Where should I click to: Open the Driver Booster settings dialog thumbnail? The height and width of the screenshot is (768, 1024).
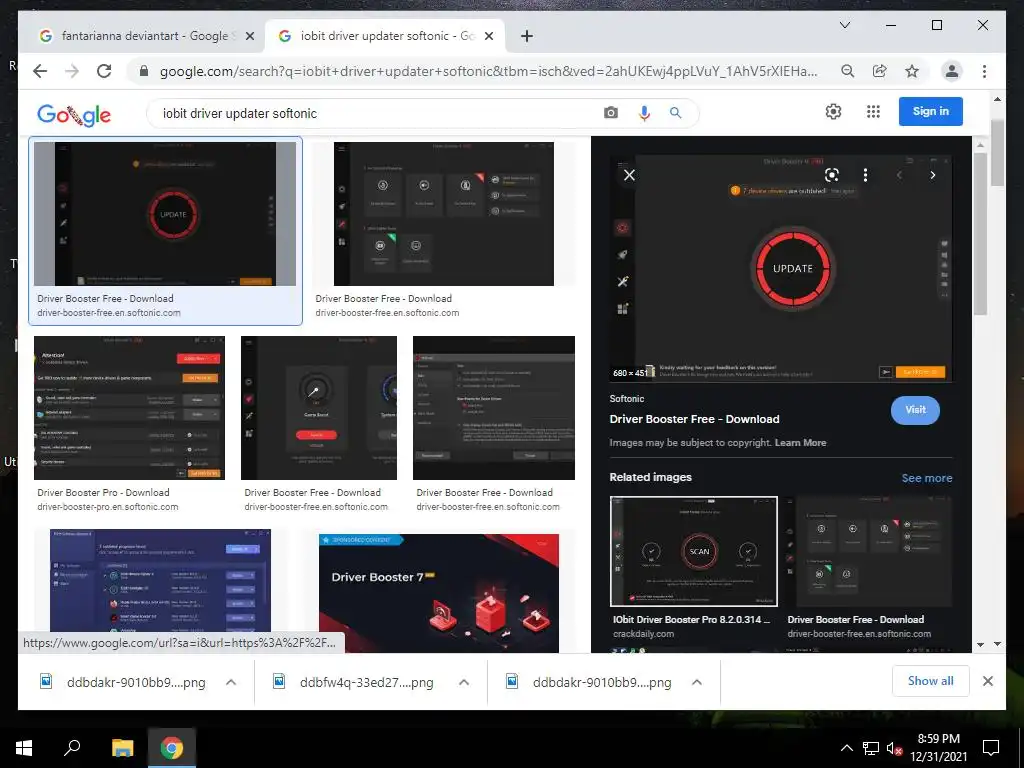click(x=494, y=408)
